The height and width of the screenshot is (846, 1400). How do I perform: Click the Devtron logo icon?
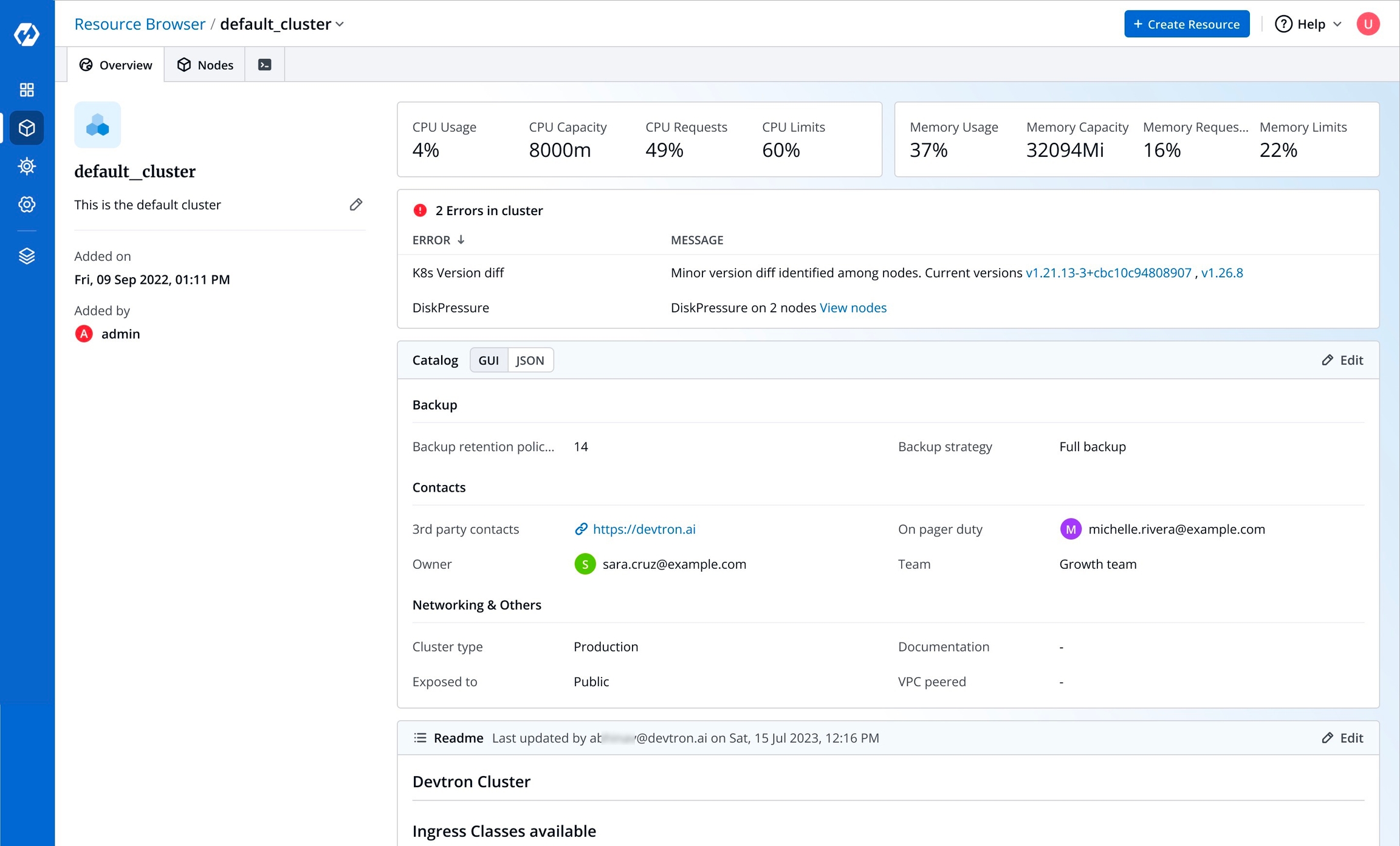(x=27, y=34)
